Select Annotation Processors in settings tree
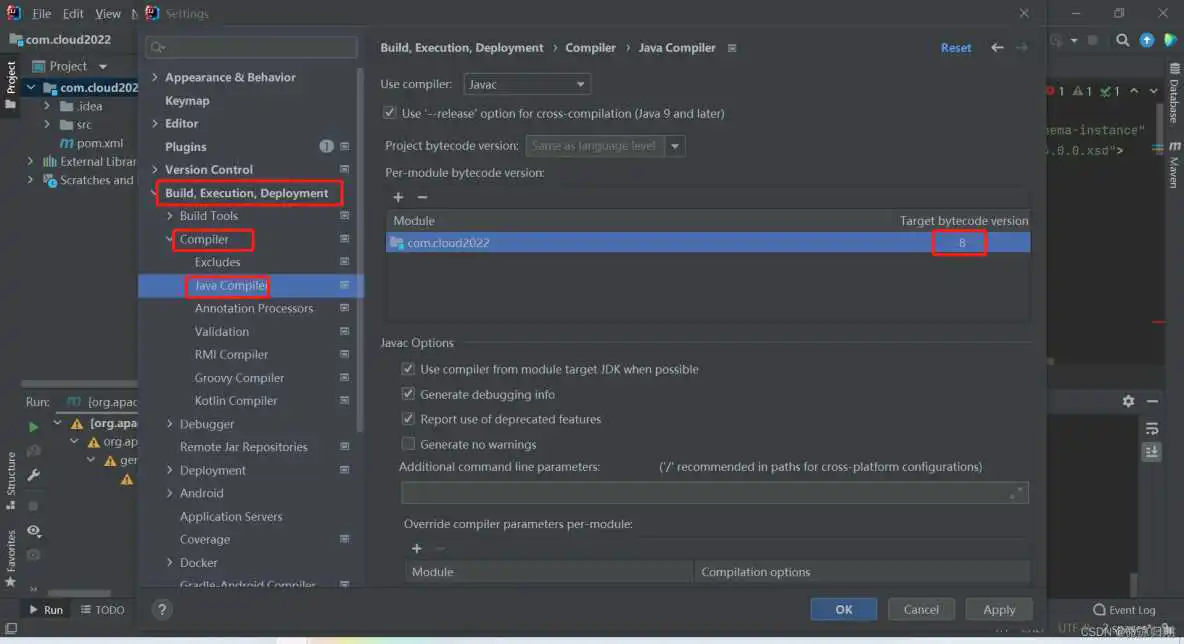 tap(253, 309)
